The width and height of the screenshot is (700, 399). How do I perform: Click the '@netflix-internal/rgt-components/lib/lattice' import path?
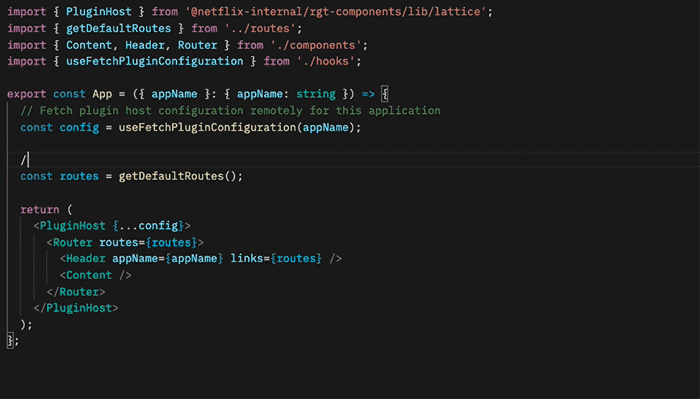coord(335,12)
